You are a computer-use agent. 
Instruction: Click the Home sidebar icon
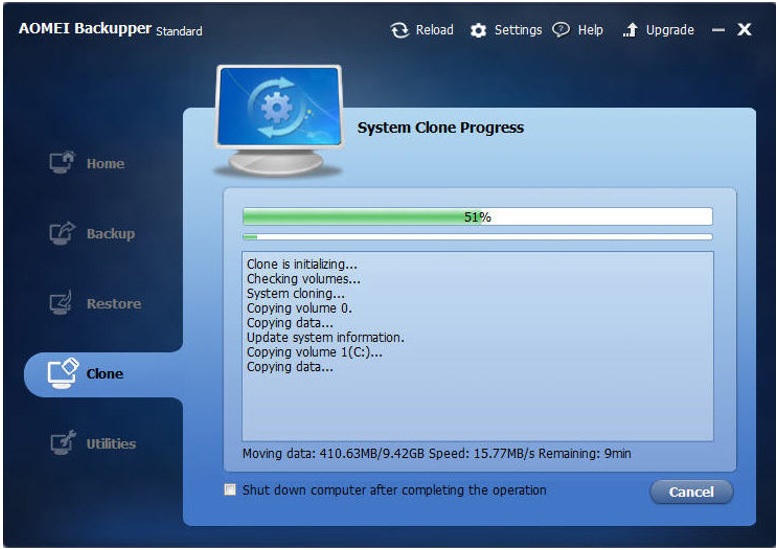pyautogui.click(x=62, y=162)
